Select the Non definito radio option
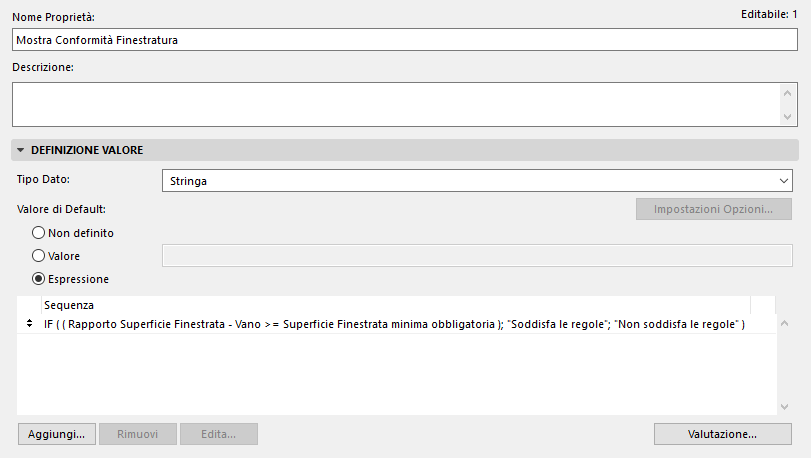811x458 pixels. tap(39, 232)
